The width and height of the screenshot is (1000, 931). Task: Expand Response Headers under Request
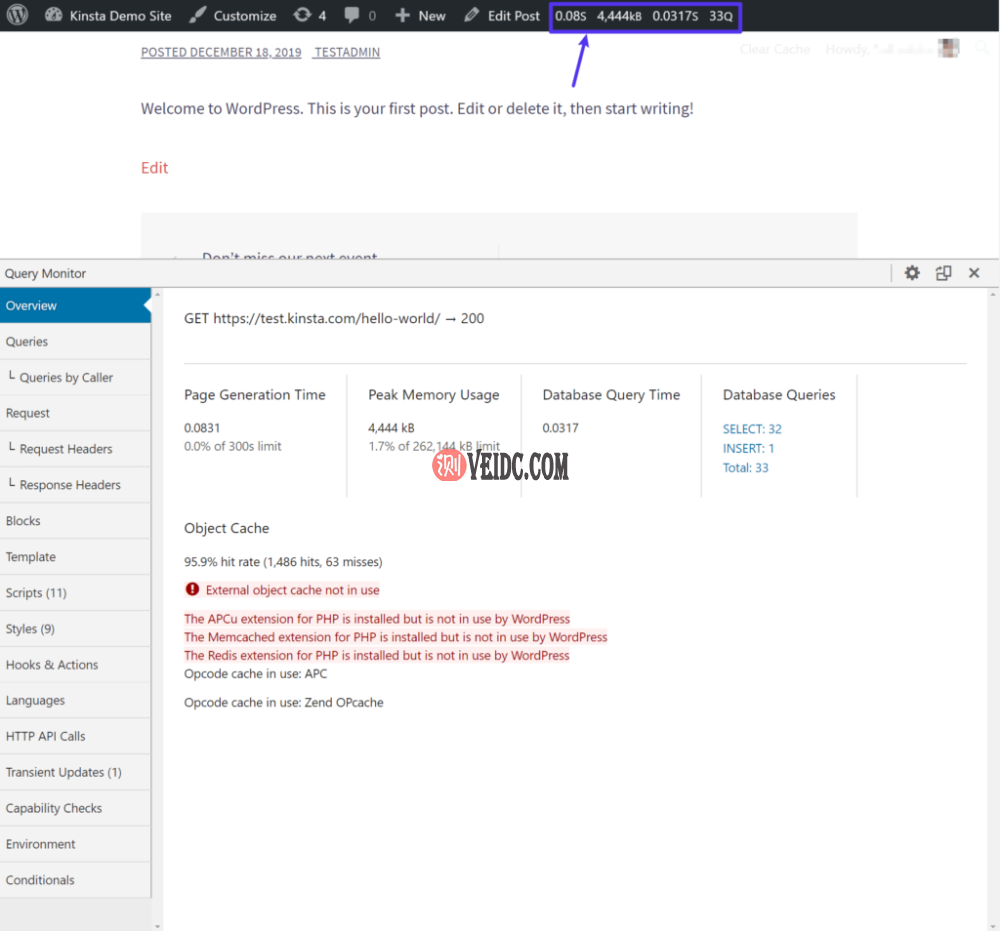pos(62,484)
